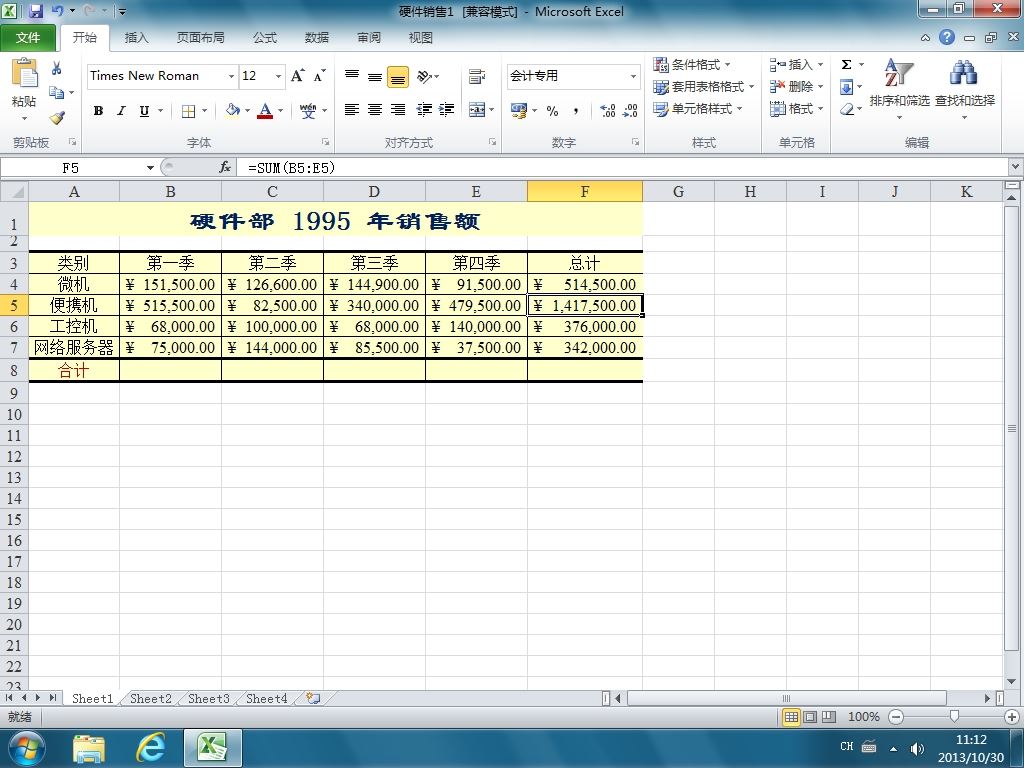Click 格式 format cells button
Image resolution: width=1024 pixels, height=768 pixels.
pyautogui.click(x=795, y=108)
